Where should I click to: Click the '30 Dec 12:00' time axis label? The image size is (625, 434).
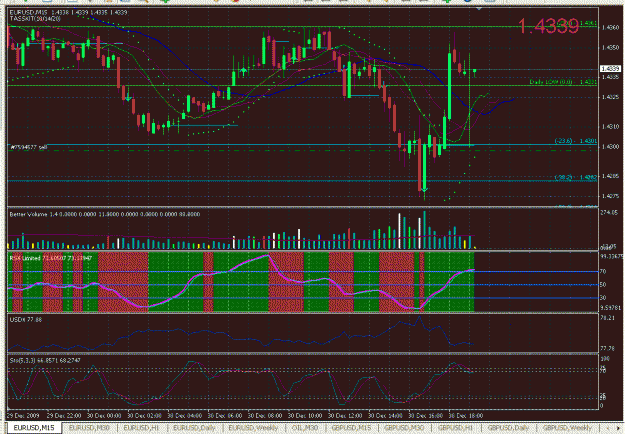(x=345, y=415)
